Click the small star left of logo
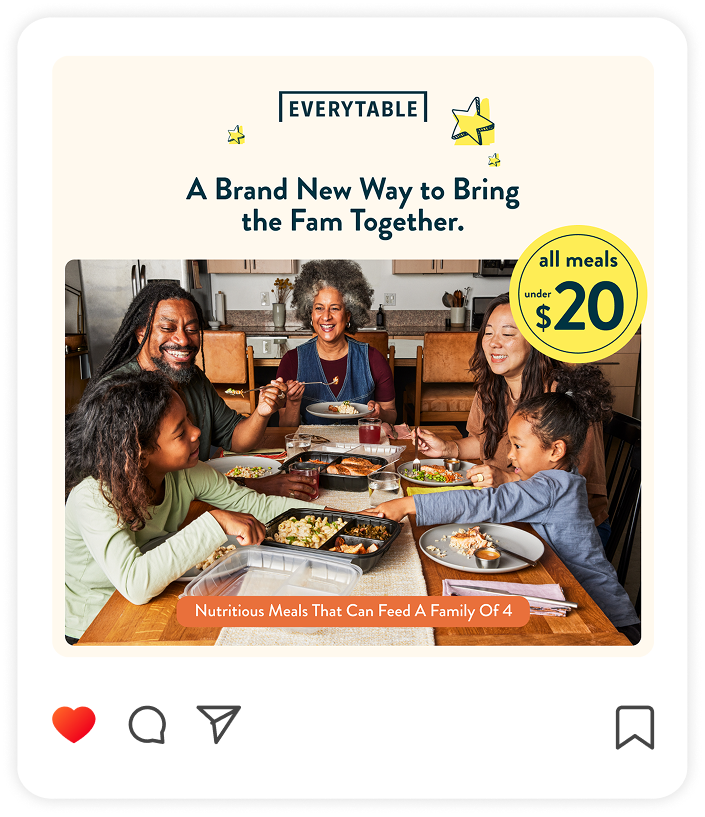The height and width of the screenshot is (817, 705). 236,134
